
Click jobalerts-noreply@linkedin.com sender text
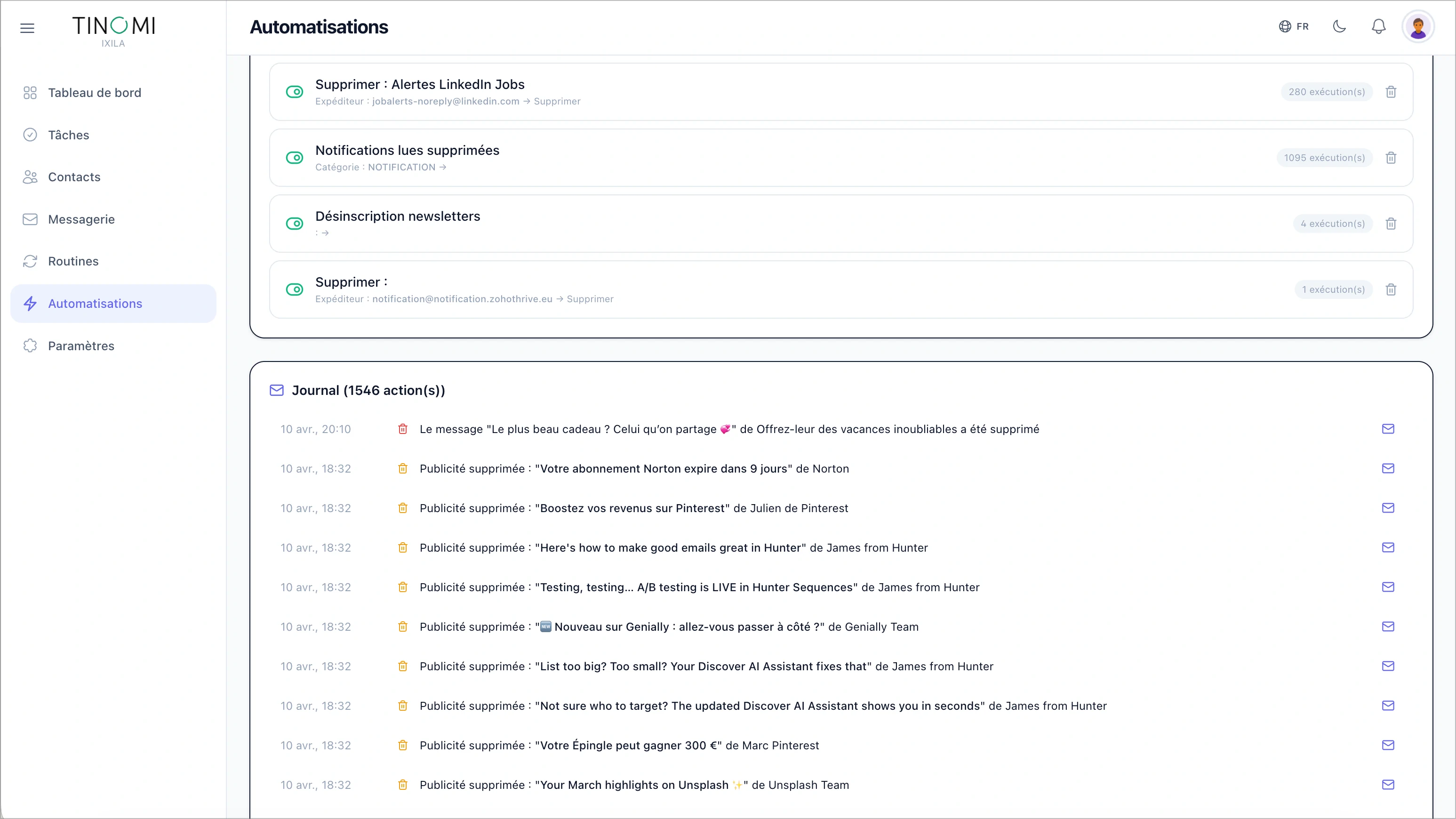(445, 101)
